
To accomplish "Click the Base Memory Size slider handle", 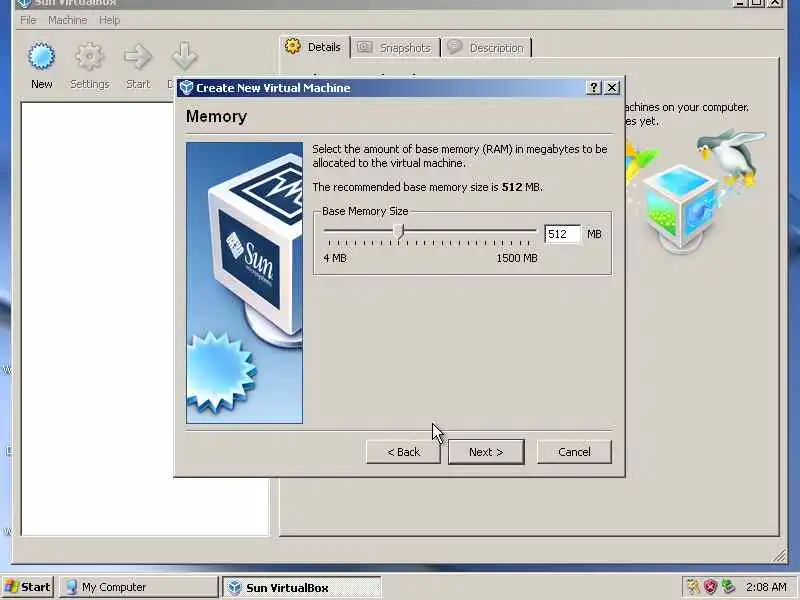I will [x=399, y=233].
